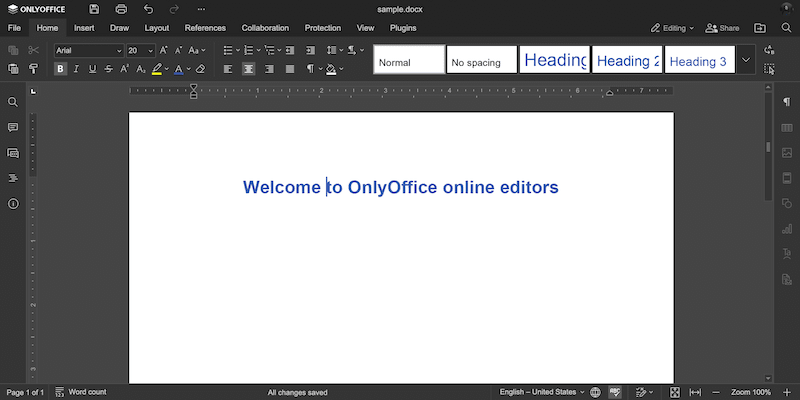This screenshot has height=400, width=800.
Task: Open the Arial font name dropdown
Action: pos(119,51)
